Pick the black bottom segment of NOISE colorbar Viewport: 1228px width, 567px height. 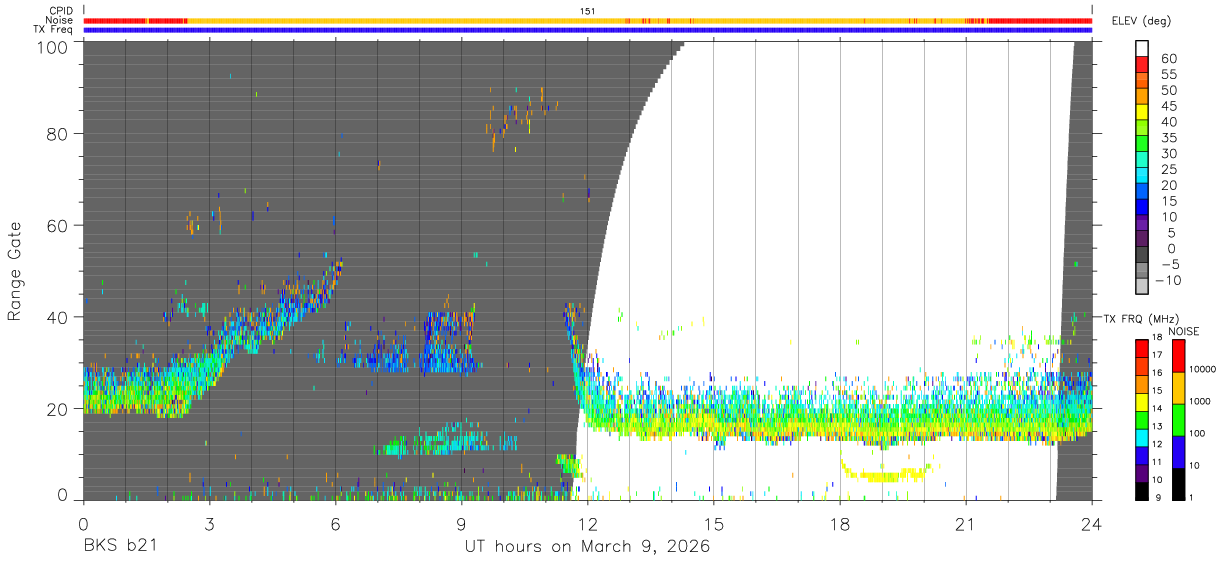[x=1180, y=483]
